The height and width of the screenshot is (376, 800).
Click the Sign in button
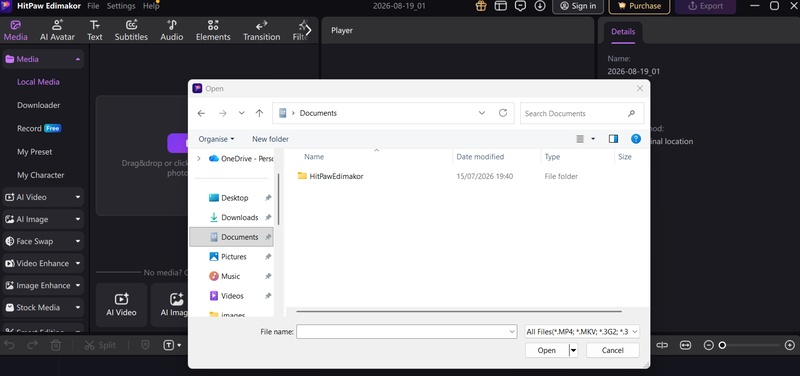pos(578,6)
